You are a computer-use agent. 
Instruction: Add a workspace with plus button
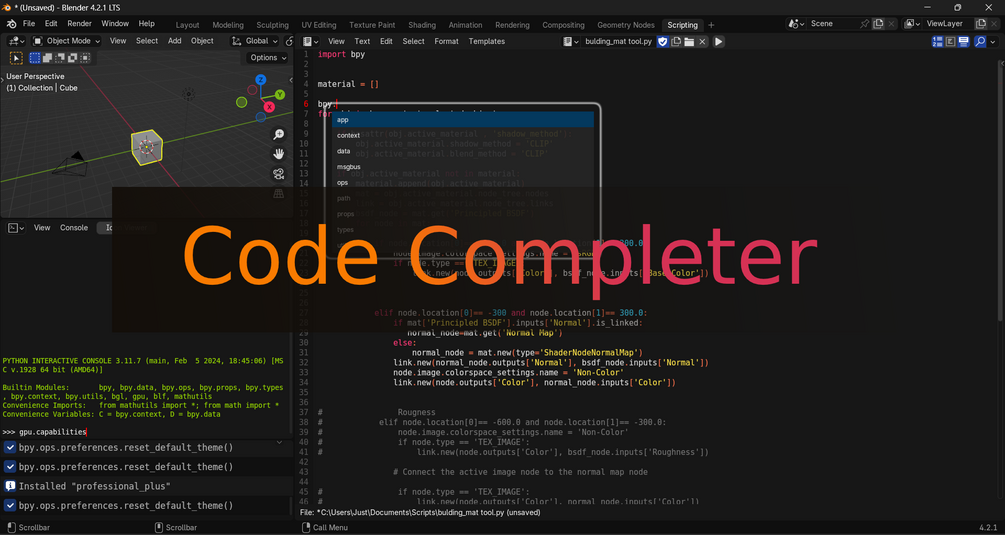711,25
